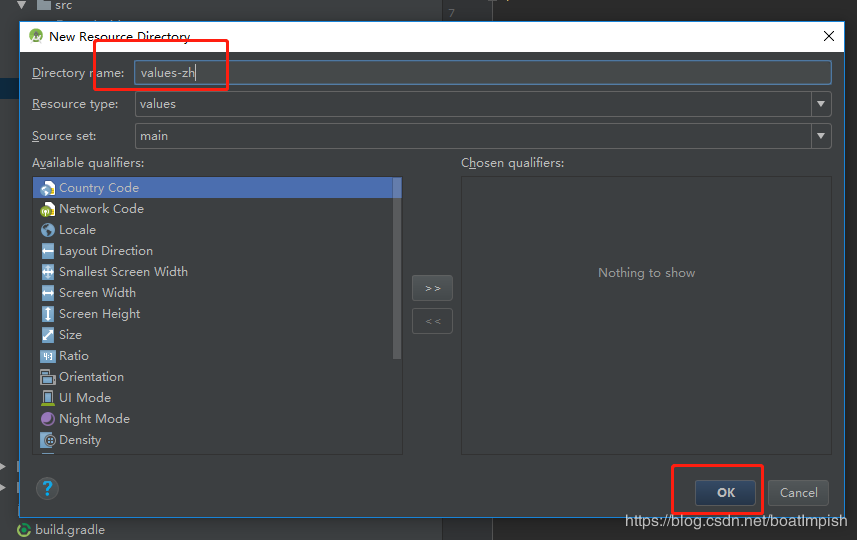Screen dimensions: 857x540
Task: Select Layout Direction qualifier
Action: tap(213, 251)
